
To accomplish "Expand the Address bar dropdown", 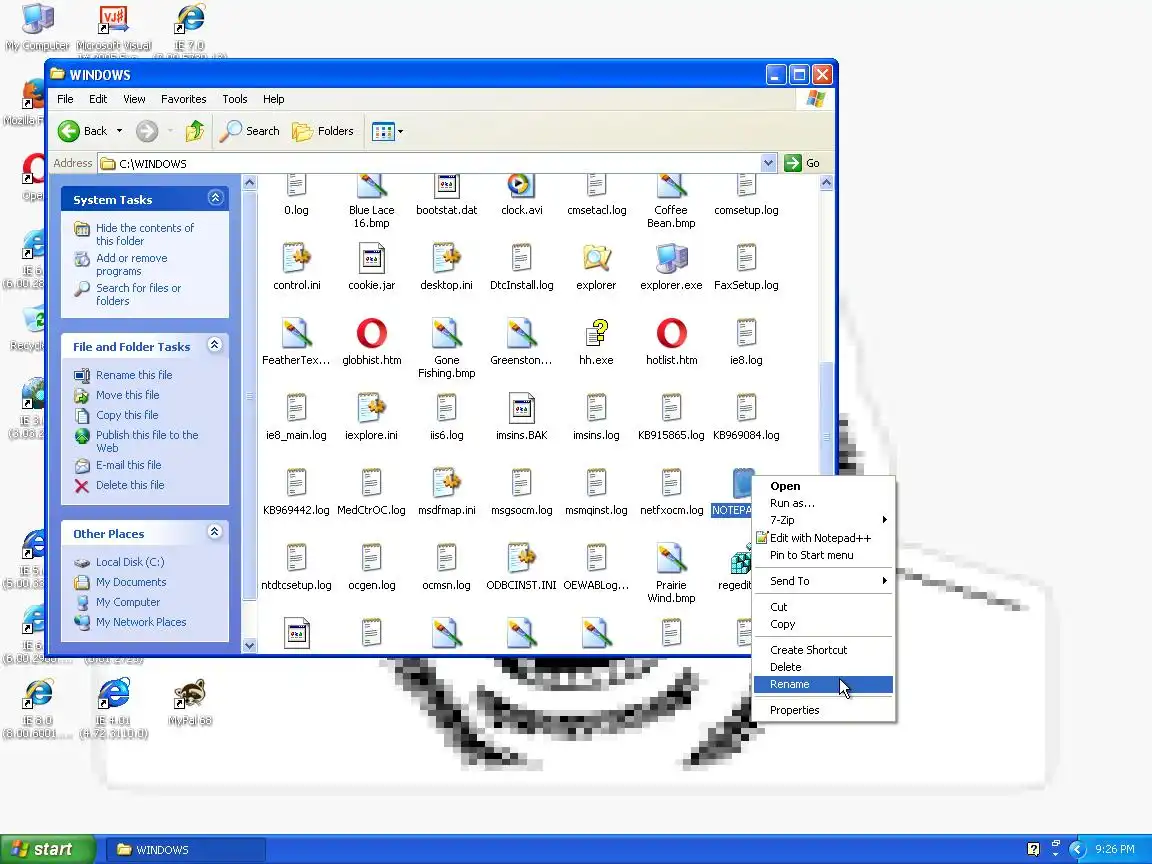I will 768,163.
